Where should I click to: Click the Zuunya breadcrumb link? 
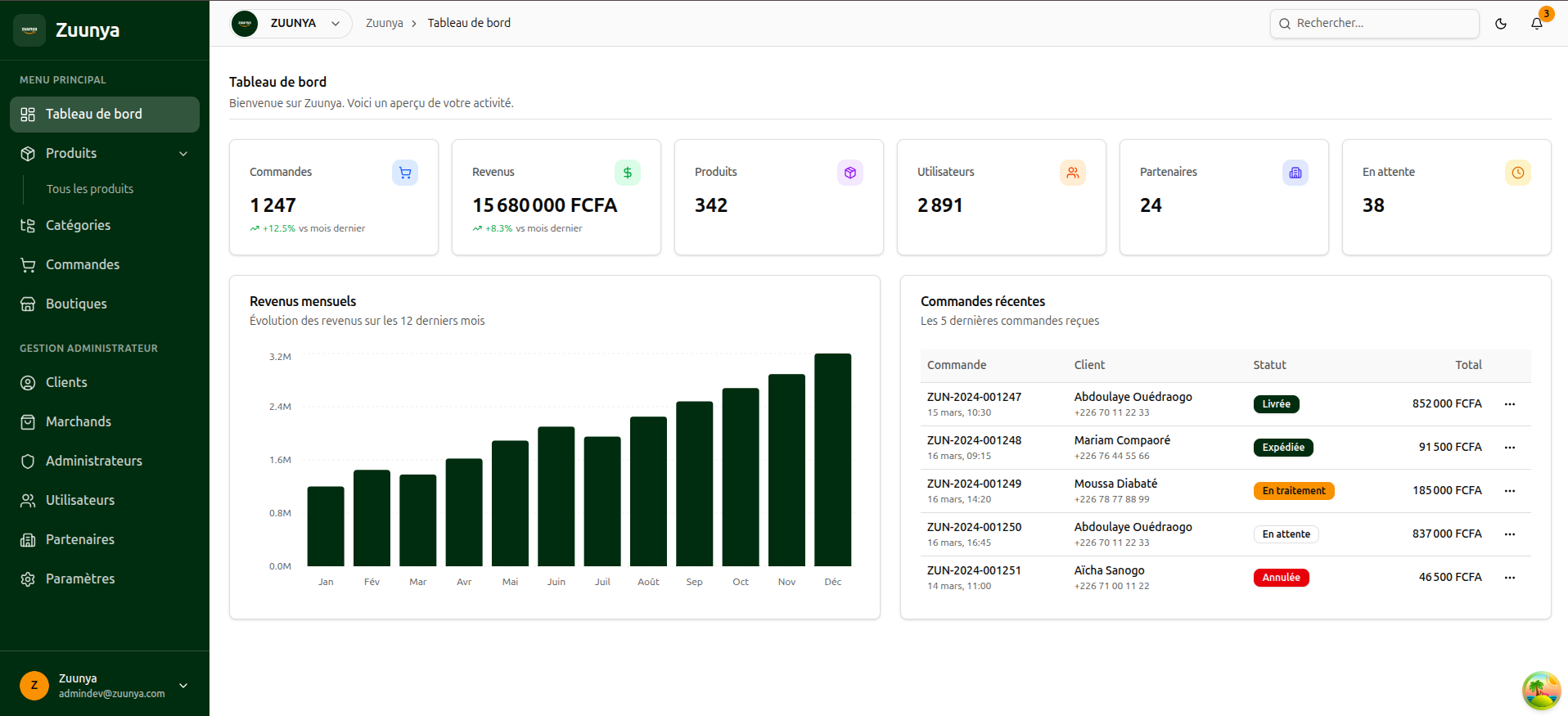[x=384, y=24]
